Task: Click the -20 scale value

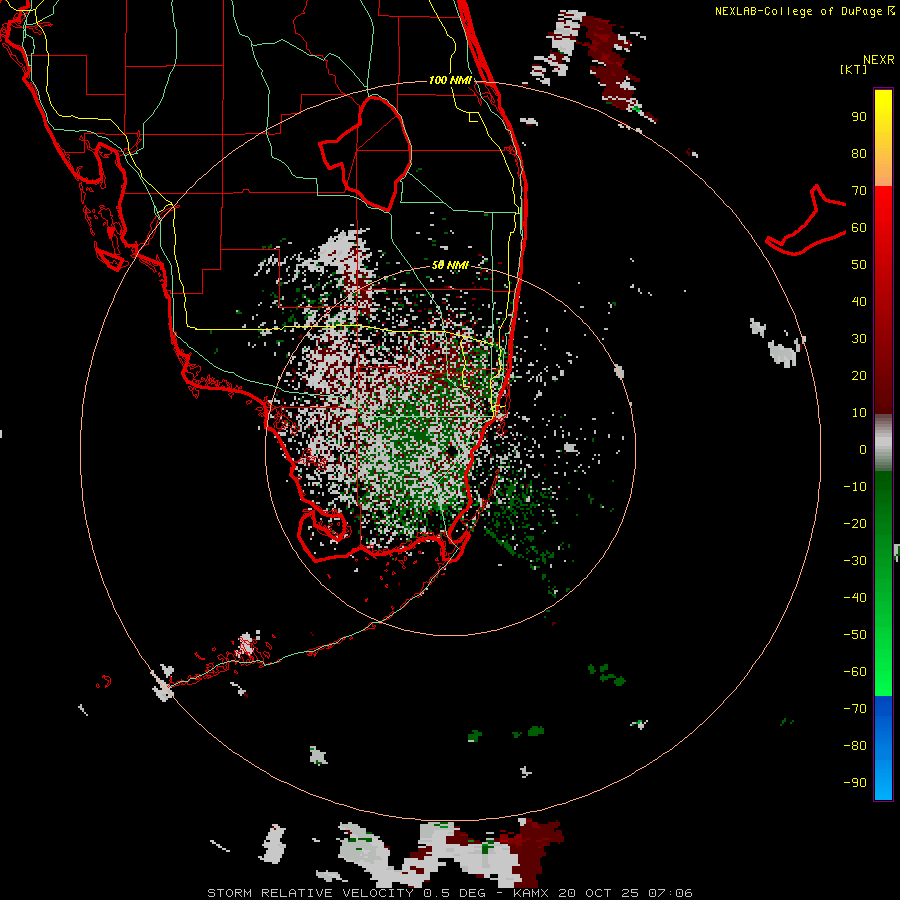Action: [855, 523]
